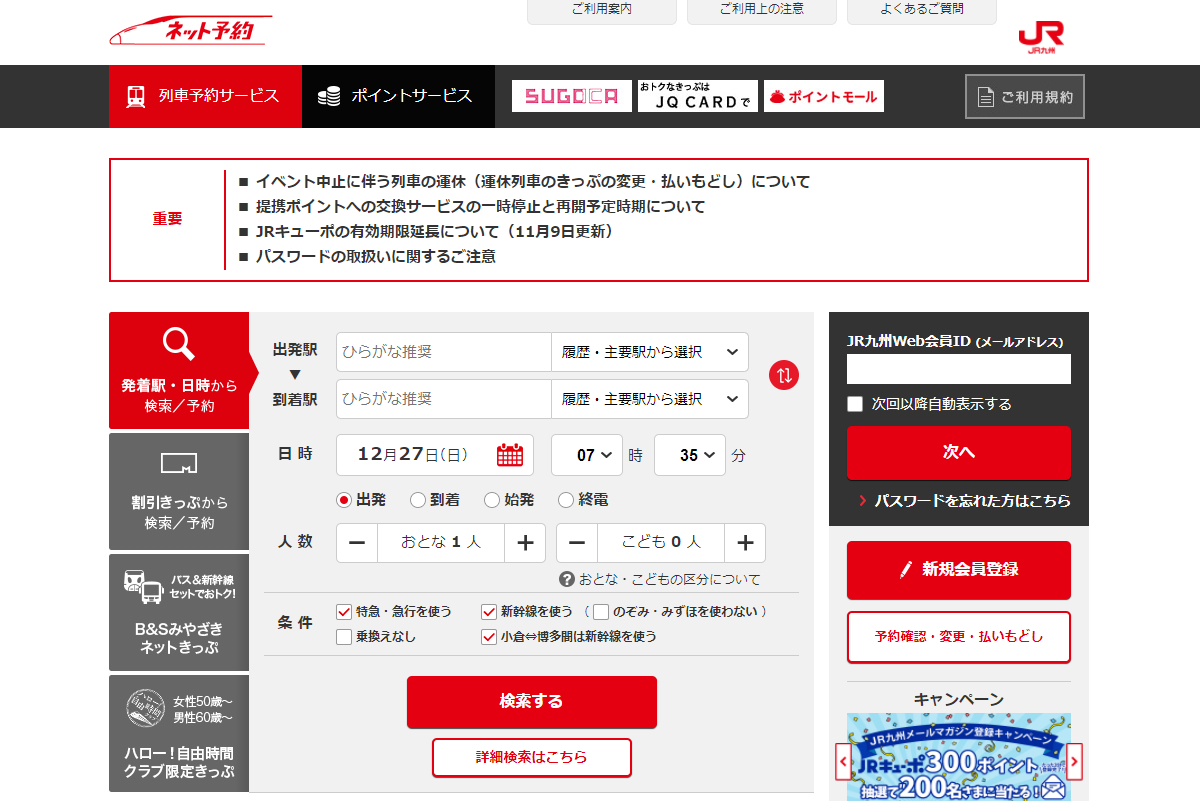
Task: Click the SUGOCA banner logo
Action: click(572, 96)
